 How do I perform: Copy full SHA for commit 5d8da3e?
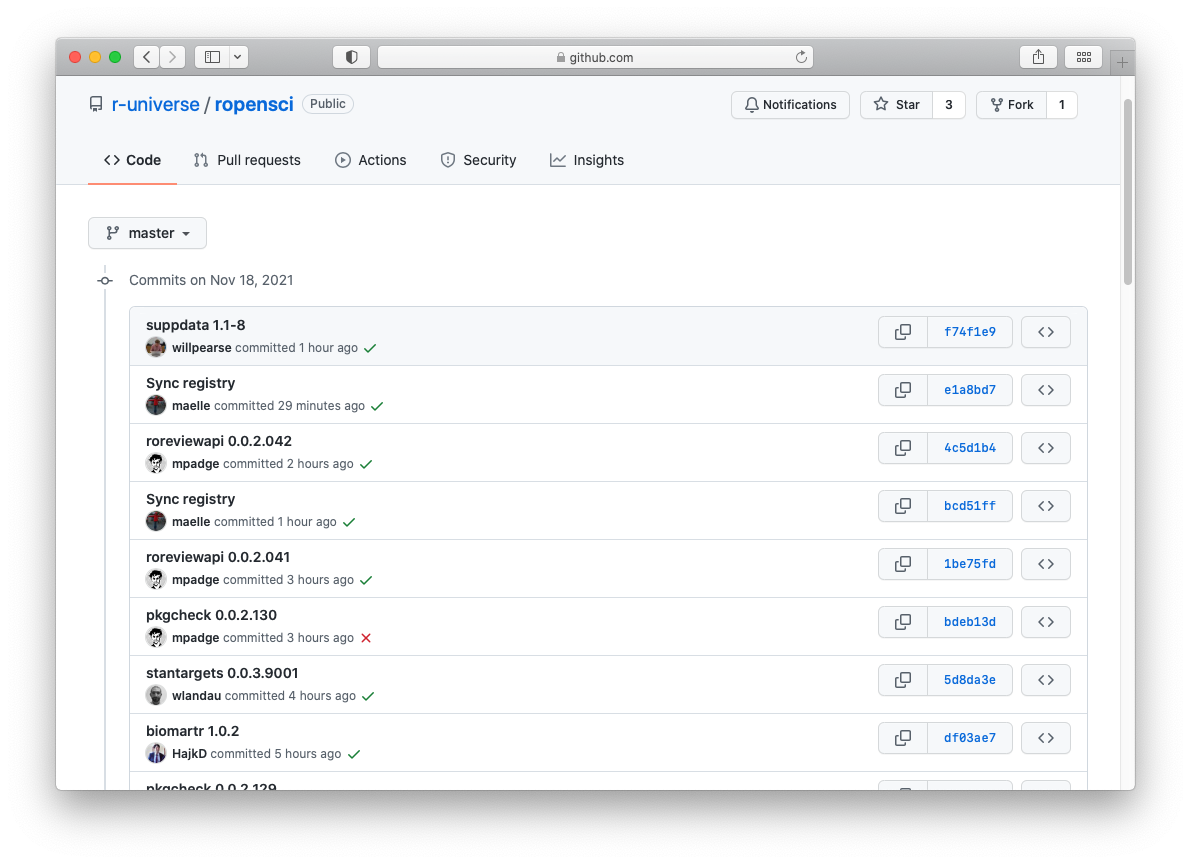pos(902,680)
